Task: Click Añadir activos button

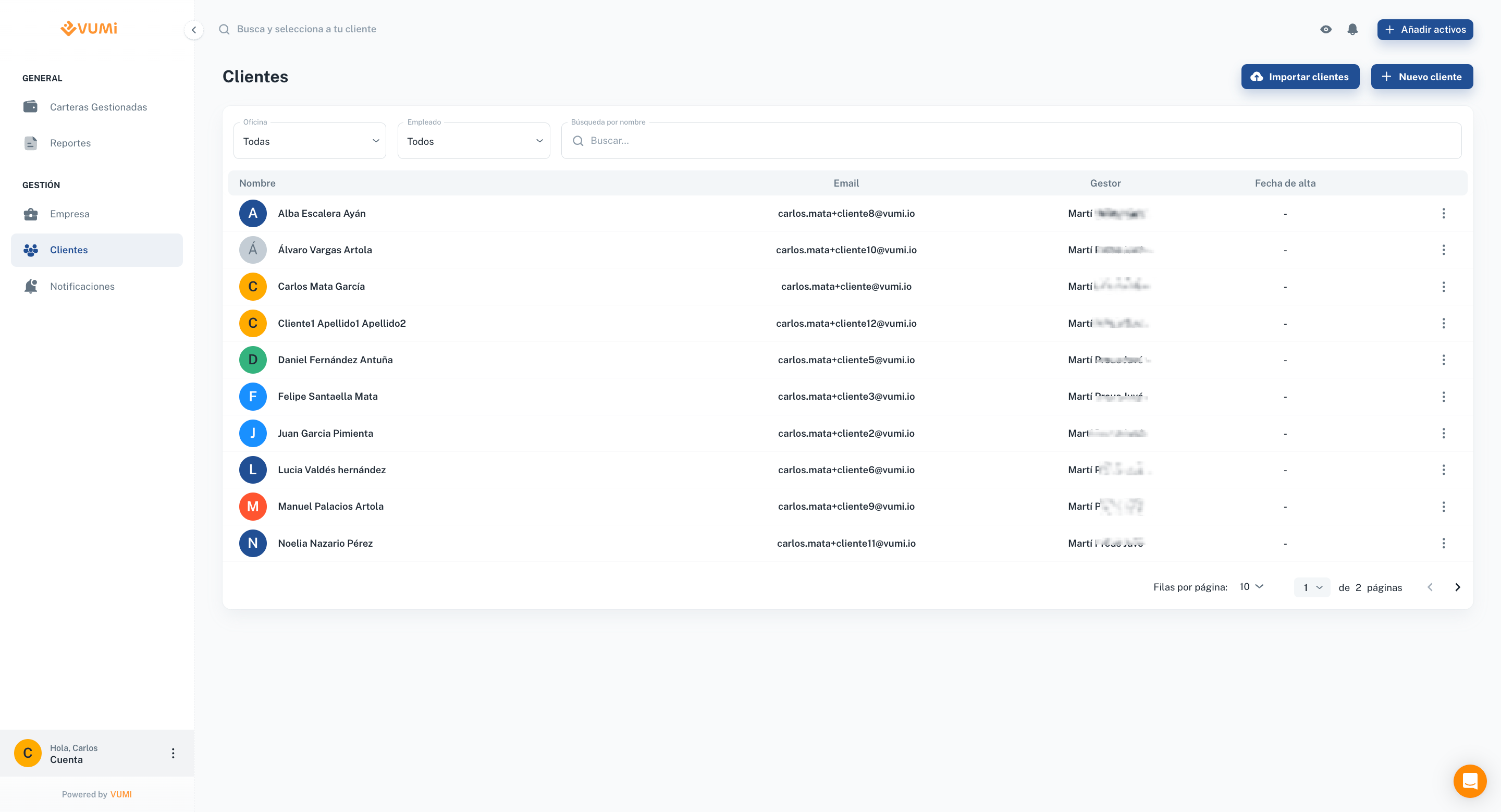Action: pos(1425,29)
